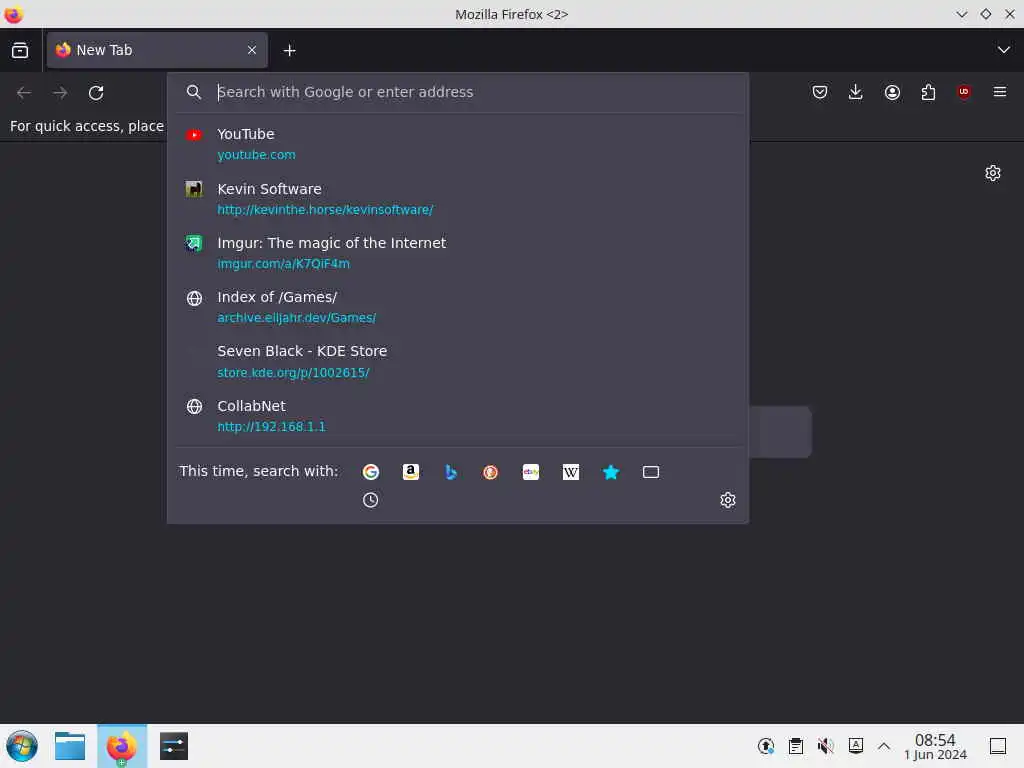Image resolution: width=1024 pixels, height=768 pixels.
Task: Click the Kevin Software favicon
Action: pyautogui.click(x=194, y=189)
